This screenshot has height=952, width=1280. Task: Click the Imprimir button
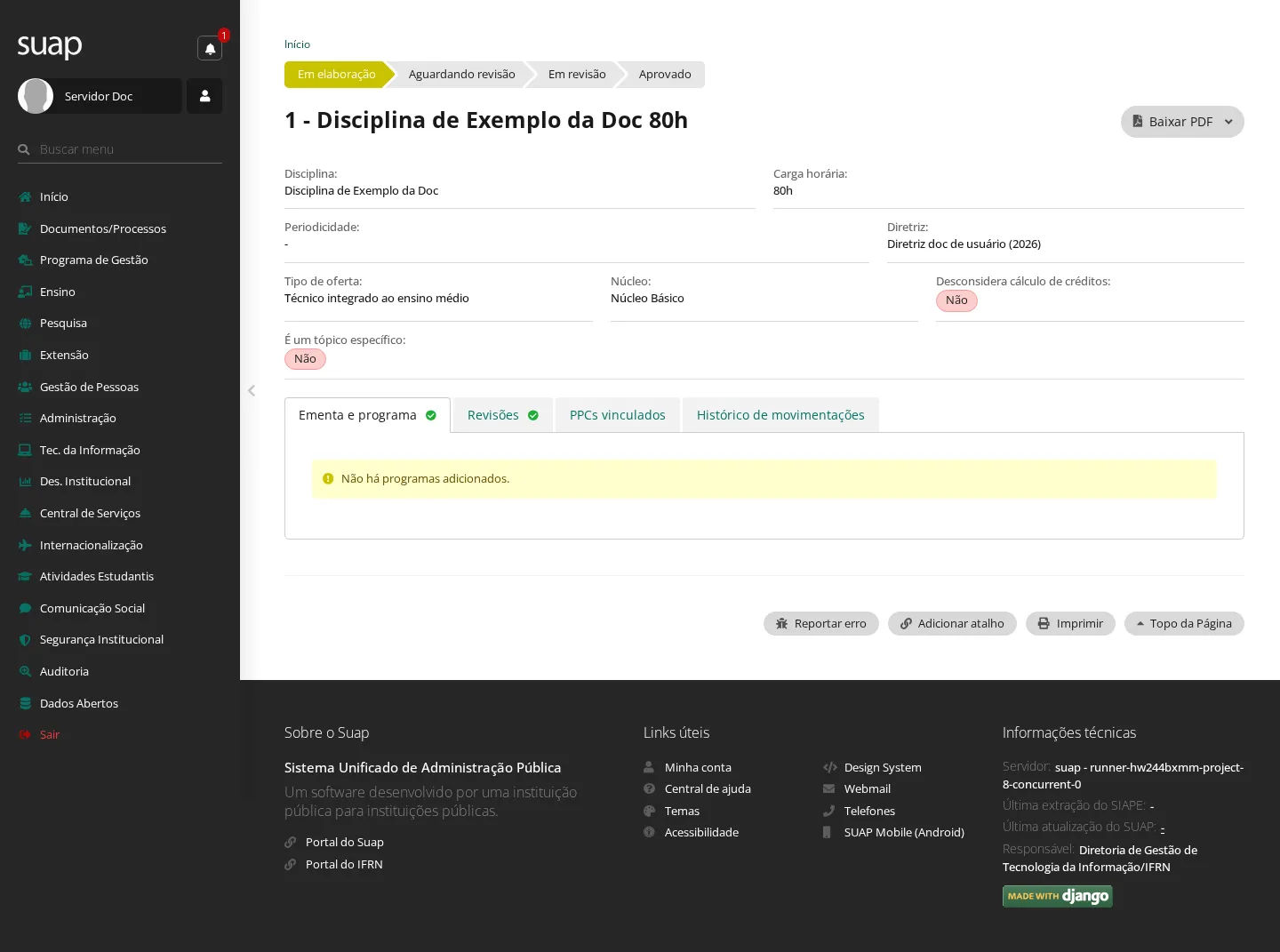tap(1070, 623)
